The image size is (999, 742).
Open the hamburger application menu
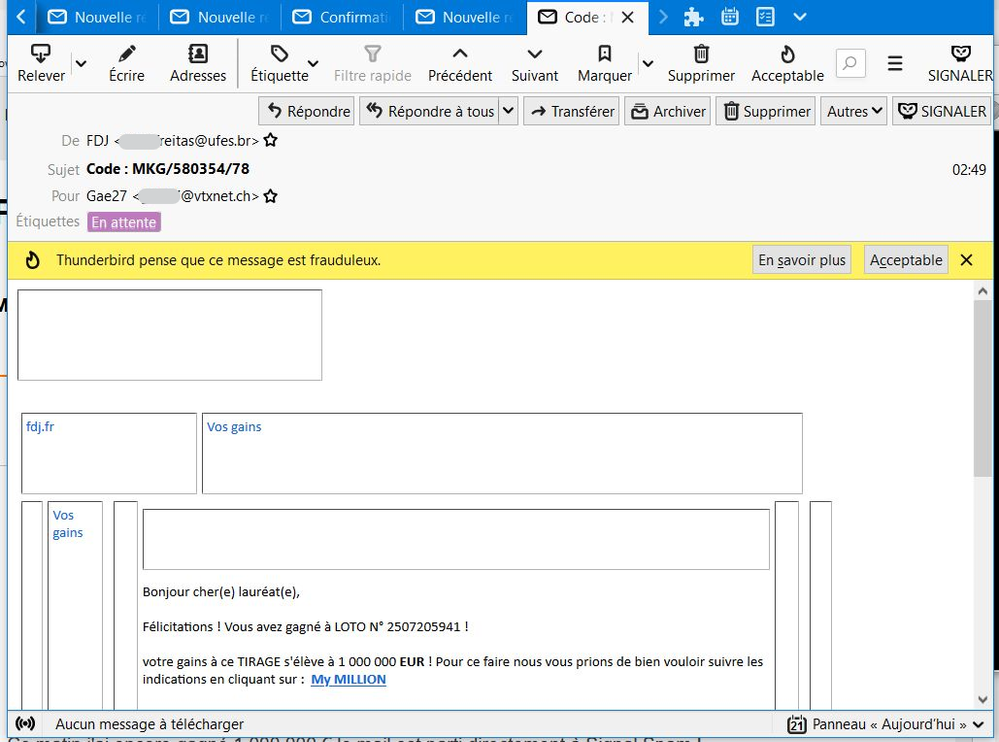(895, 64)
